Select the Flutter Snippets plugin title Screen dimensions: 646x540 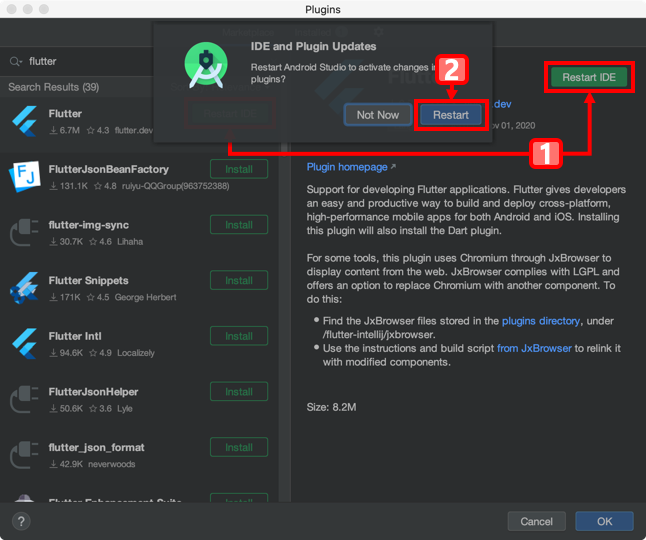click(x=89, y=281)
